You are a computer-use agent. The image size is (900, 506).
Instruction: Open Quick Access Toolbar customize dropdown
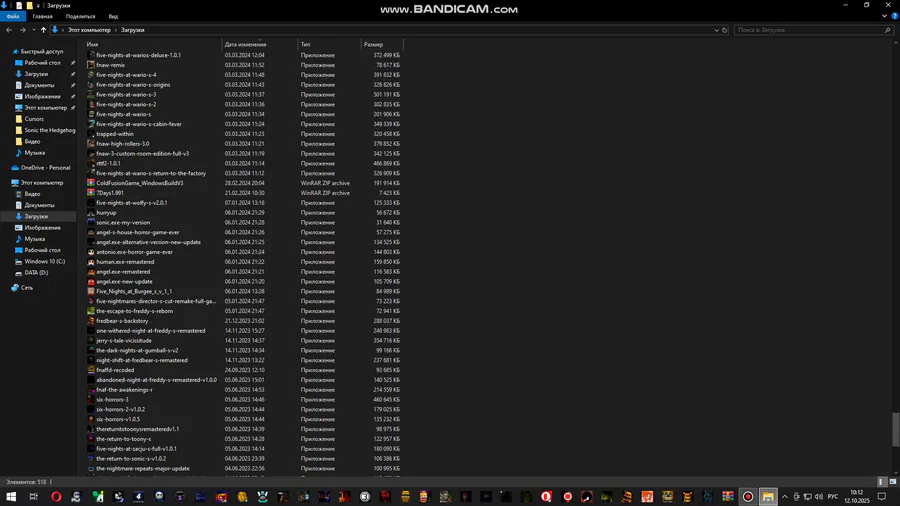(38, 5)
